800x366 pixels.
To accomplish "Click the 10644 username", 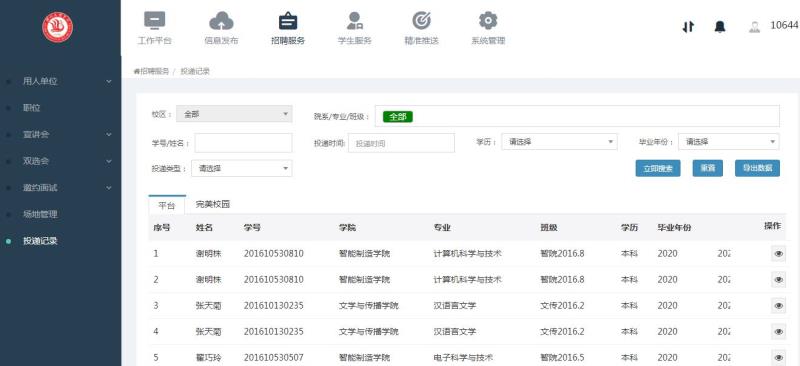I will [784, 26].
